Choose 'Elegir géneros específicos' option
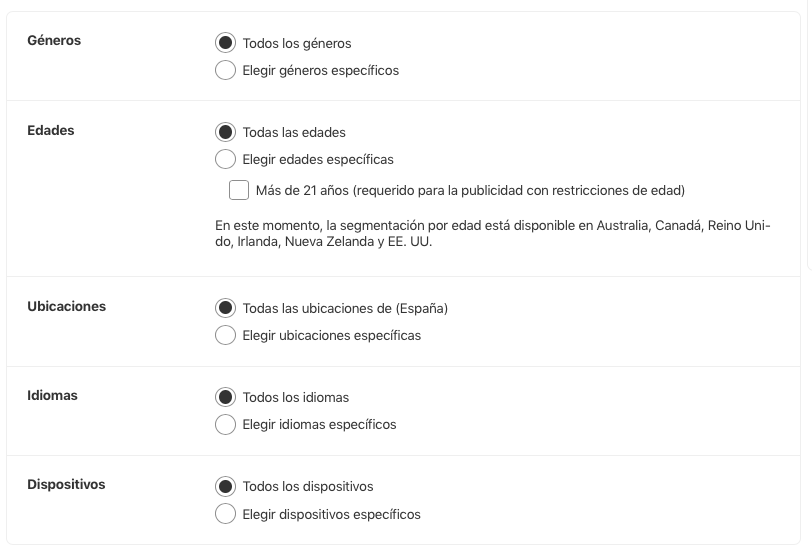Viewport: 812px width, 556px height. (x=225, y=71)
